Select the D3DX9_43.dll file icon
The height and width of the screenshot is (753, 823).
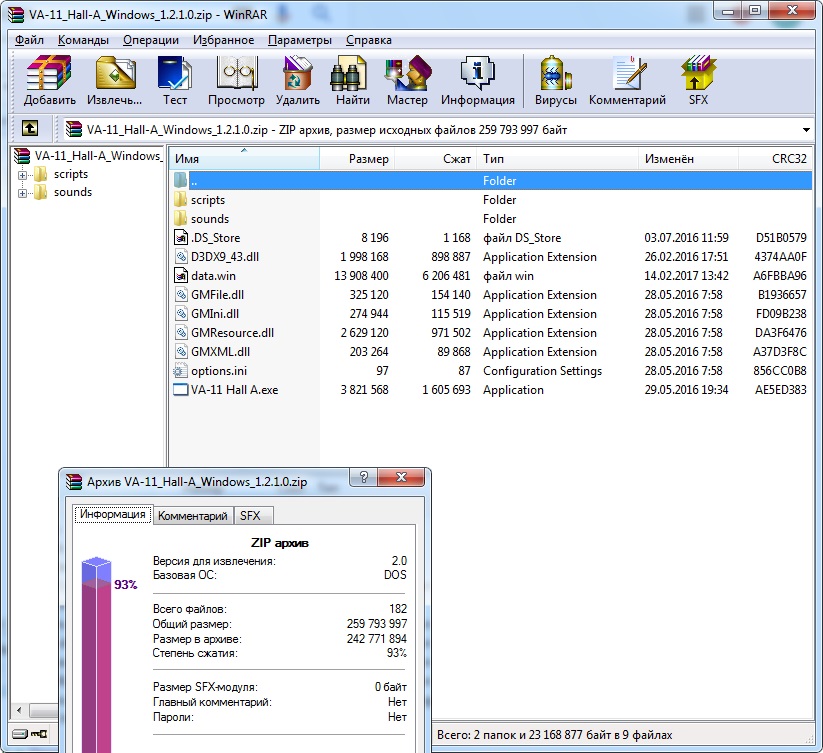click(181, 257)
